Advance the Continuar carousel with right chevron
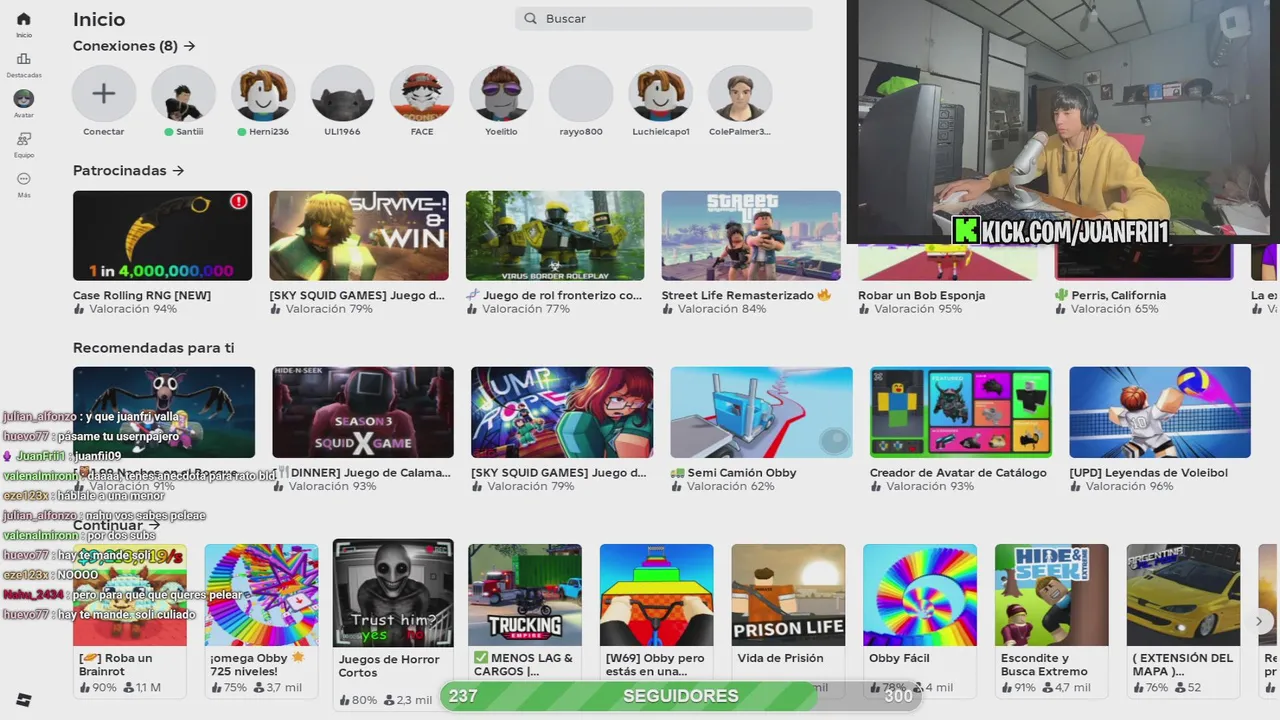This screenshot has width=1280, height=720. point(1259,621)
